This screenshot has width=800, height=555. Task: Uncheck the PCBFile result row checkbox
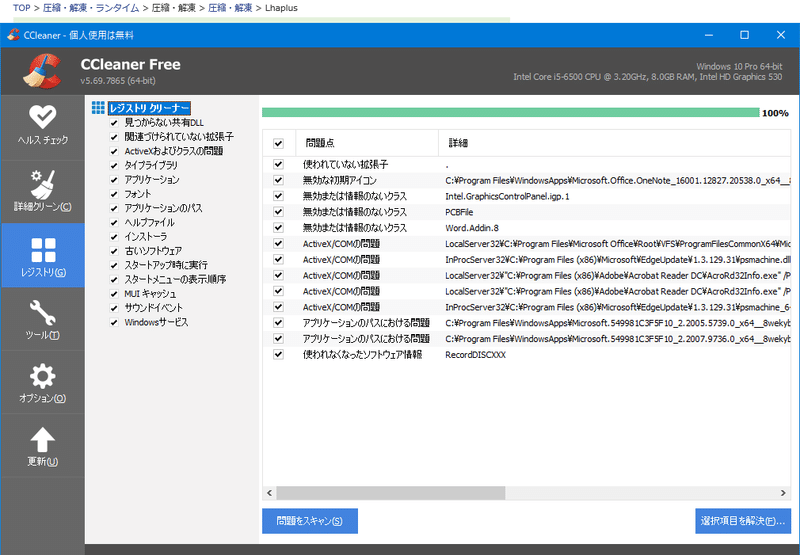(x=278, y=212)
